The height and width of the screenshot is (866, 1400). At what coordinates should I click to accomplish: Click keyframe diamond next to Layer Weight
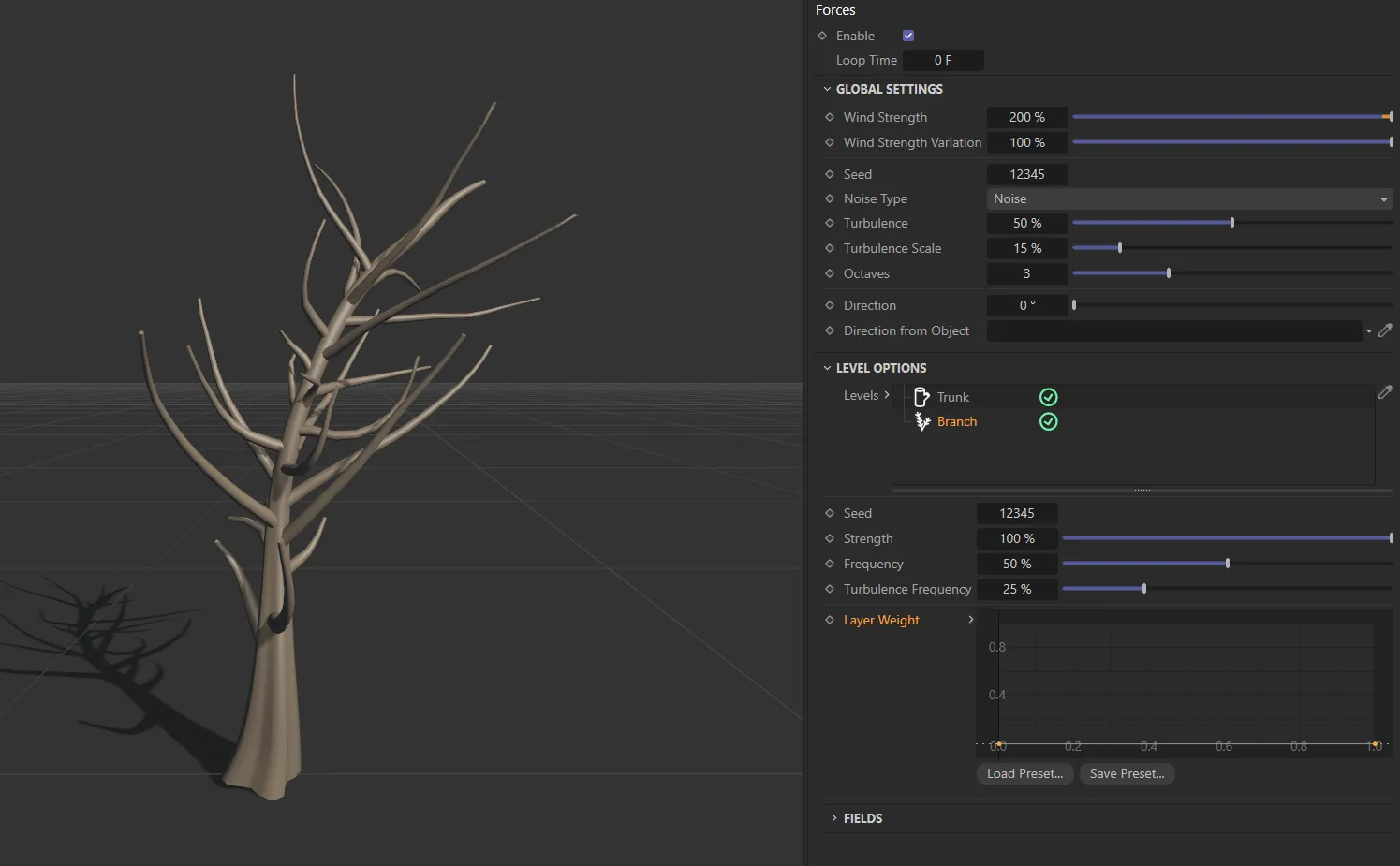coord(830,620)
